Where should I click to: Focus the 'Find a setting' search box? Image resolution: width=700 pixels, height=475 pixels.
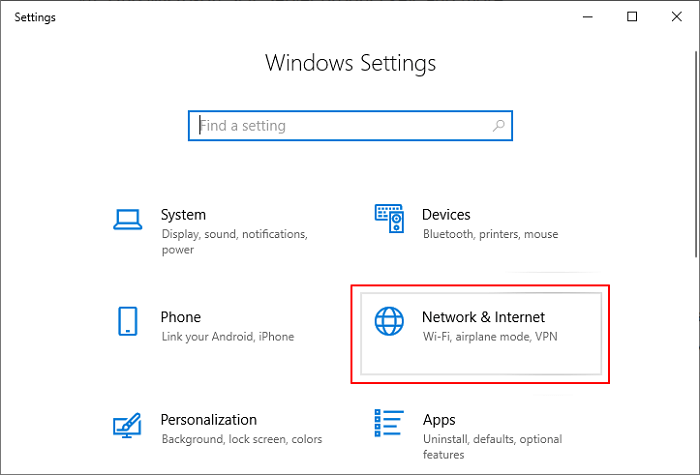[340, 126]
